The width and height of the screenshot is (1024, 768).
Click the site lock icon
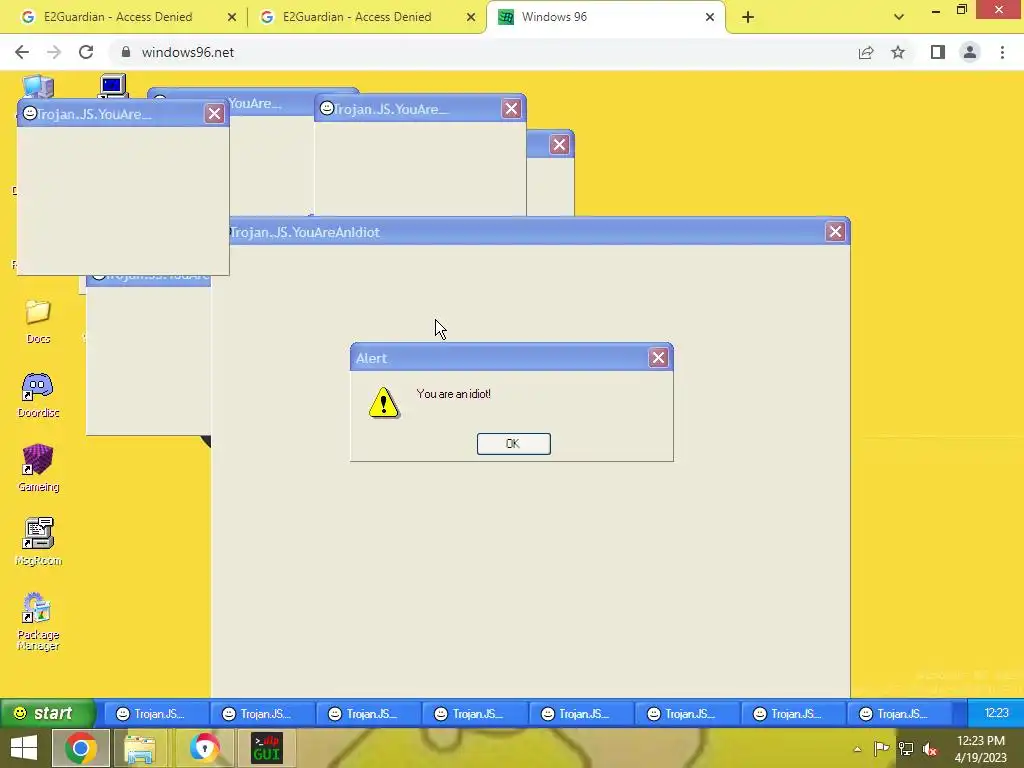(x=126, y=52)
